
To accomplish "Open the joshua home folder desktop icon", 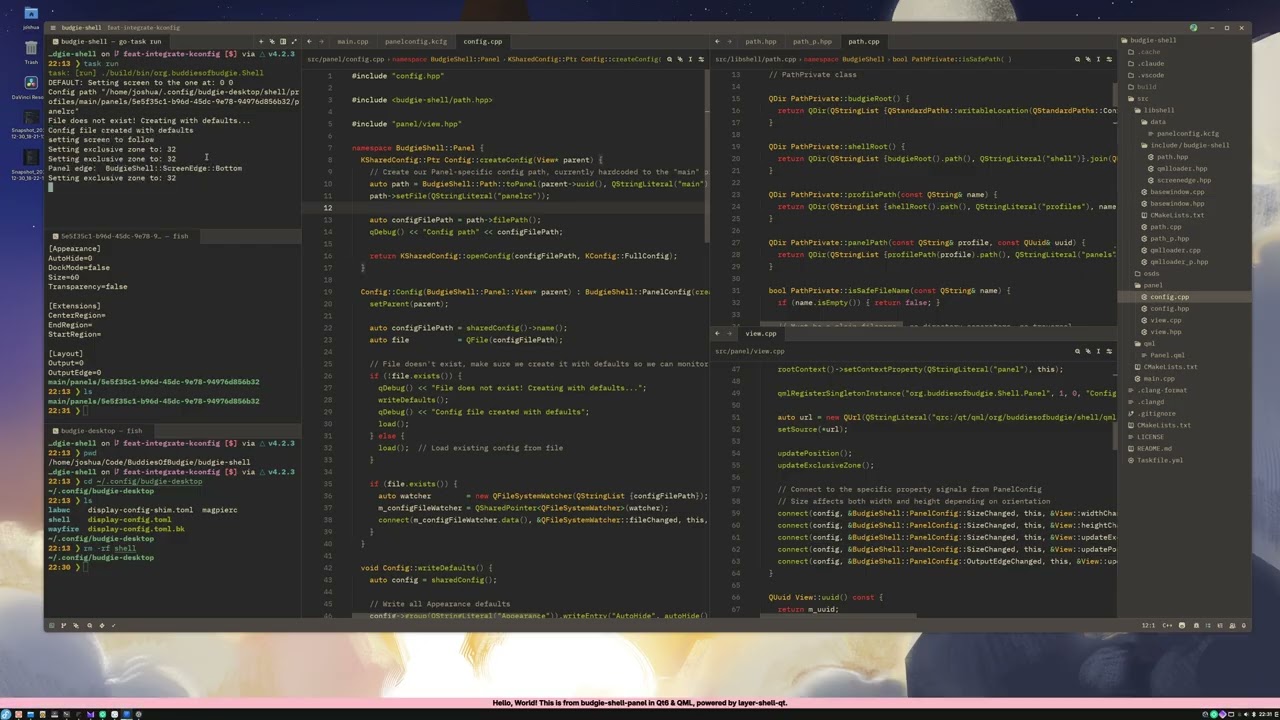I will pyautogui.click(x=31, y=17).
